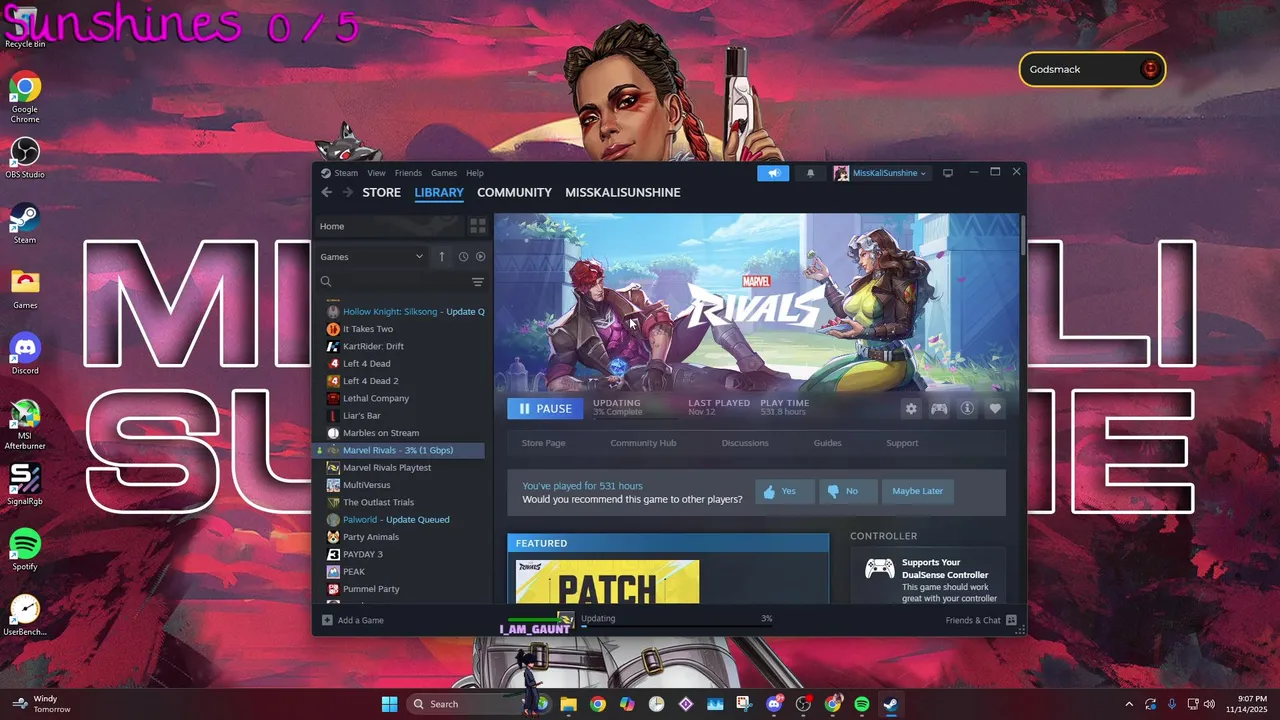This screenshot has width=1280, height=720.
Task: Open the MISSKALISUNSHINE profile tab
Action: (623, 192)
